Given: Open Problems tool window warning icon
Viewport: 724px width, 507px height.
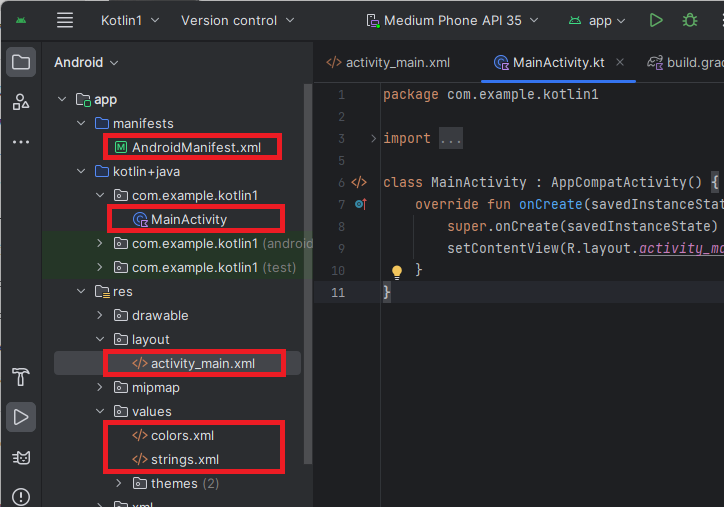Looking at the screenshot, I should pyautogui.click(x=21, y=496).
